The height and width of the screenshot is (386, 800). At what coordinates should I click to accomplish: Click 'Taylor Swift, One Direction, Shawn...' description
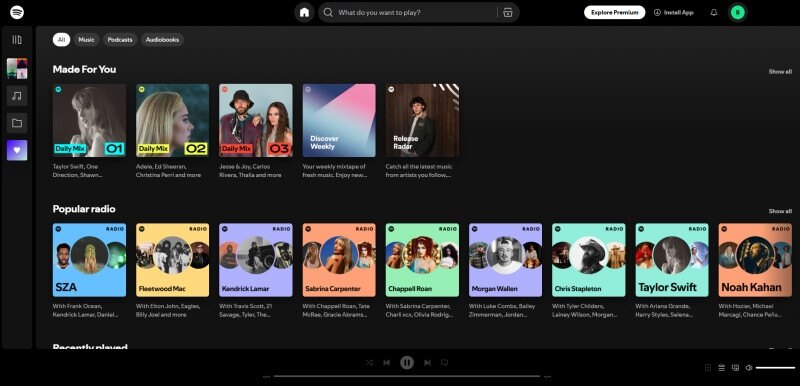(x=78, y=171)
